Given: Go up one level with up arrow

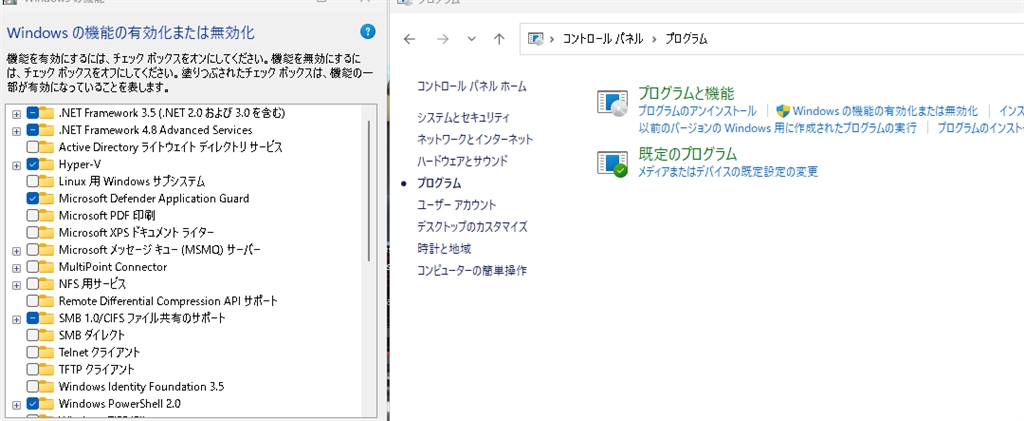Looking at the screenshot, I should click(x=500, y=39).
